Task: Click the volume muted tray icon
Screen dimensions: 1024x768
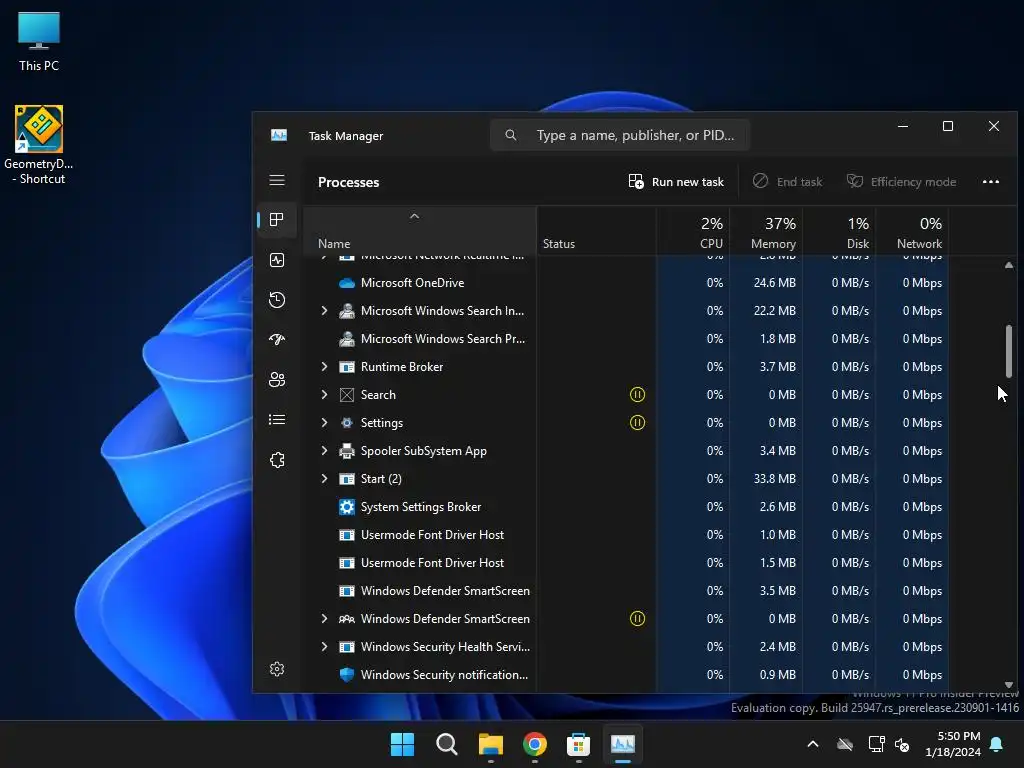Action: coord(902,744)
